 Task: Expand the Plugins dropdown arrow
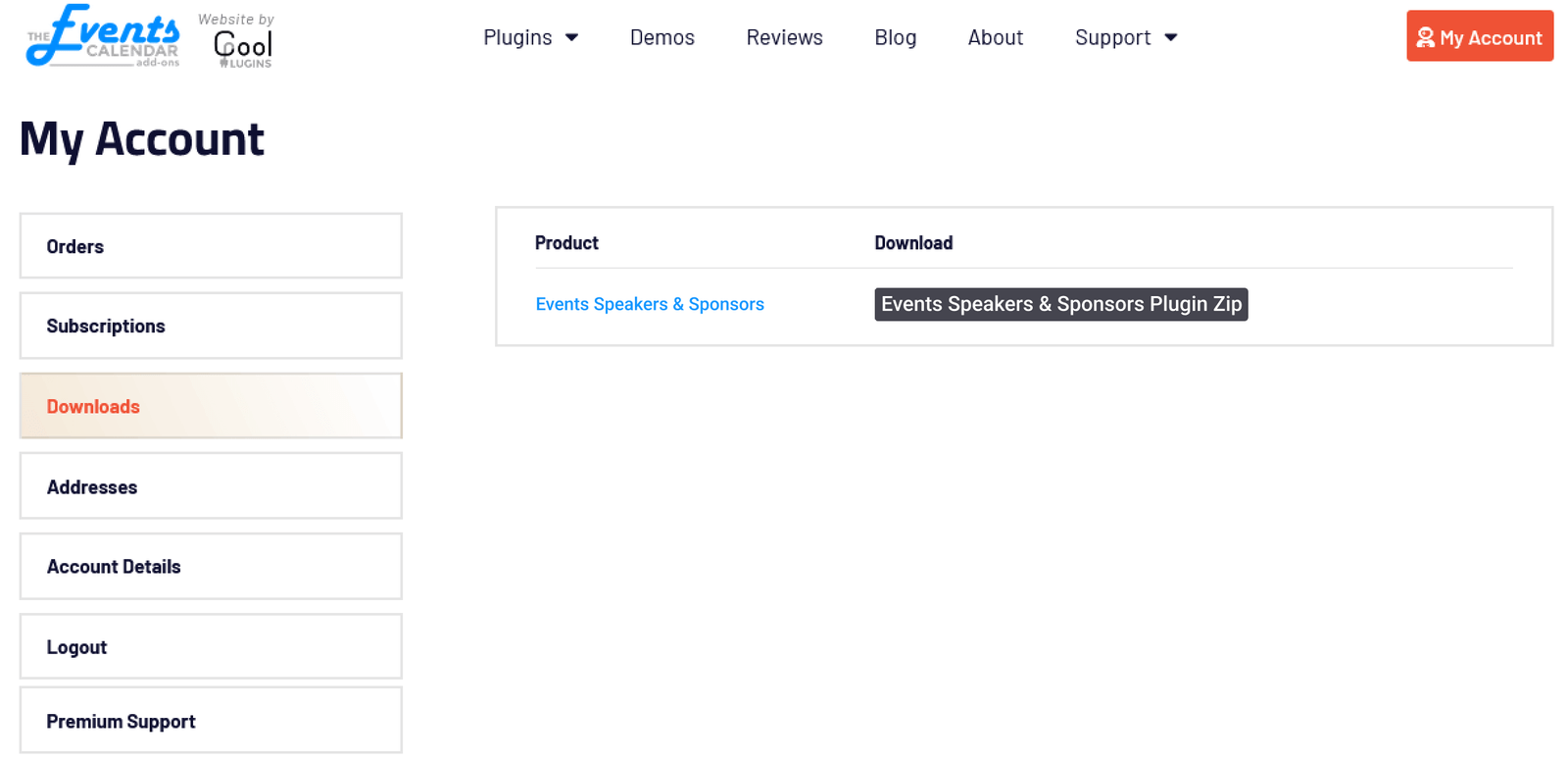pyautogui.click(x=571, y=37)
